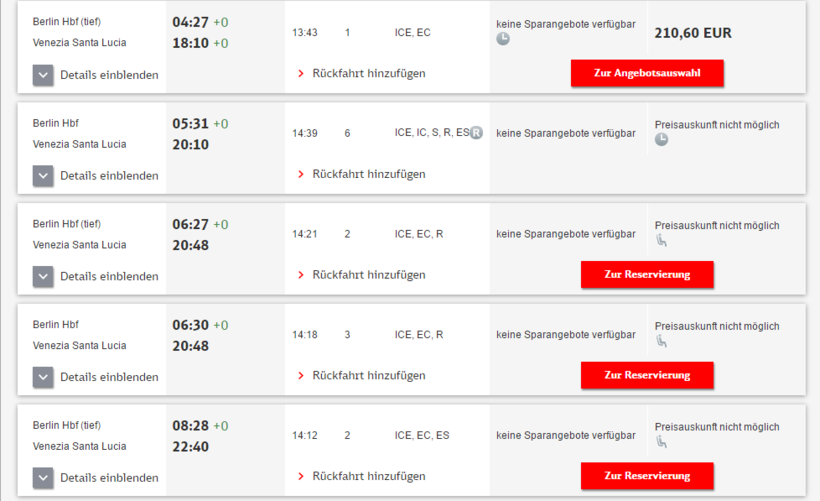Click the clock icon in the 04:27 connection

coord(503,39)
